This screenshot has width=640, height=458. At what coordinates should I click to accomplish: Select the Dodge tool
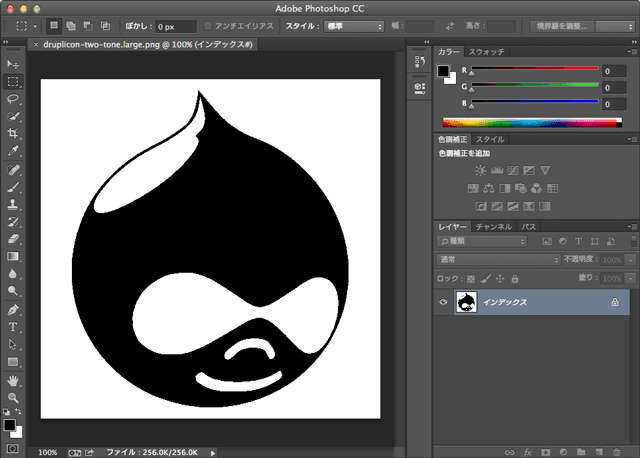click(x=13, y=291)
